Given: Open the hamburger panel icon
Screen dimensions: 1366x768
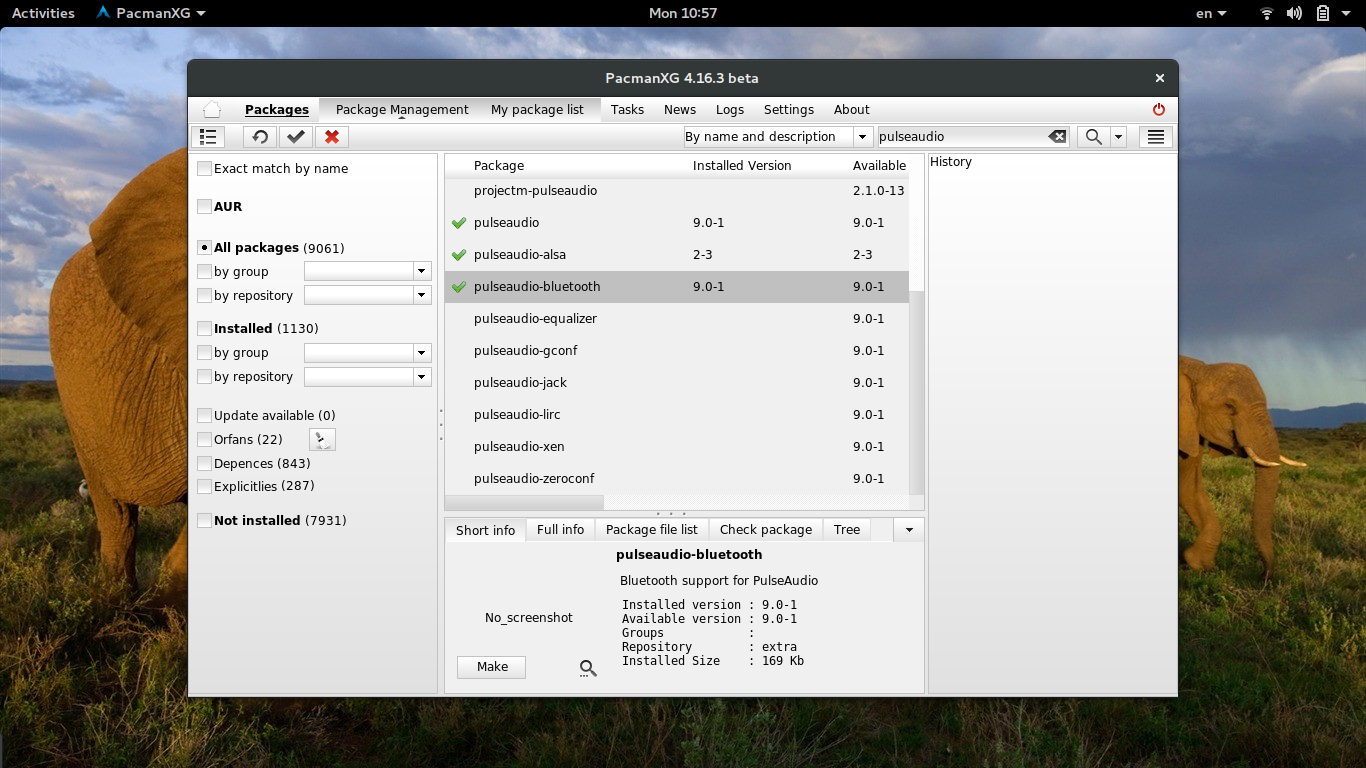Looking at the screenshot, I should point(1156,137).
